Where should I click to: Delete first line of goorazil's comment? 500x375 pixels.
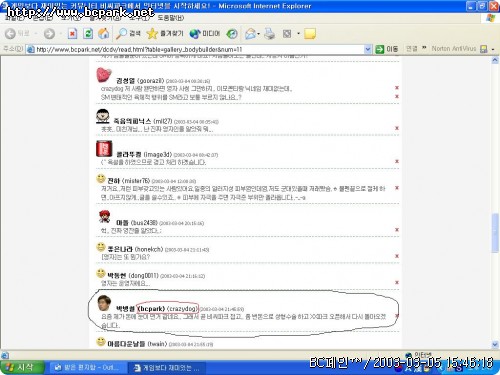(397, 88)
